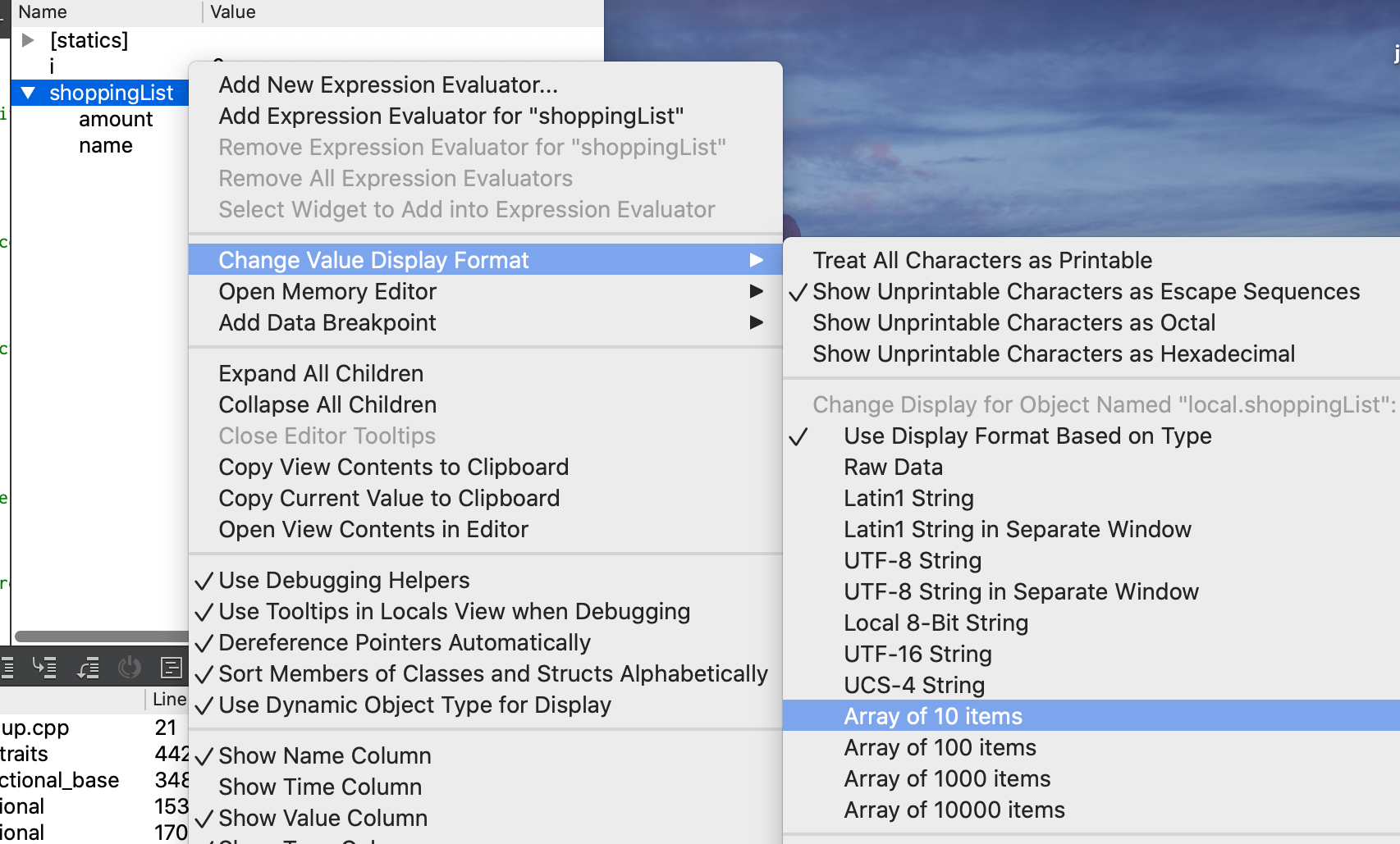Click the source document icon in the debugger toolbar
Viewport: 1400px width, 844px height.
pos(171,667)
